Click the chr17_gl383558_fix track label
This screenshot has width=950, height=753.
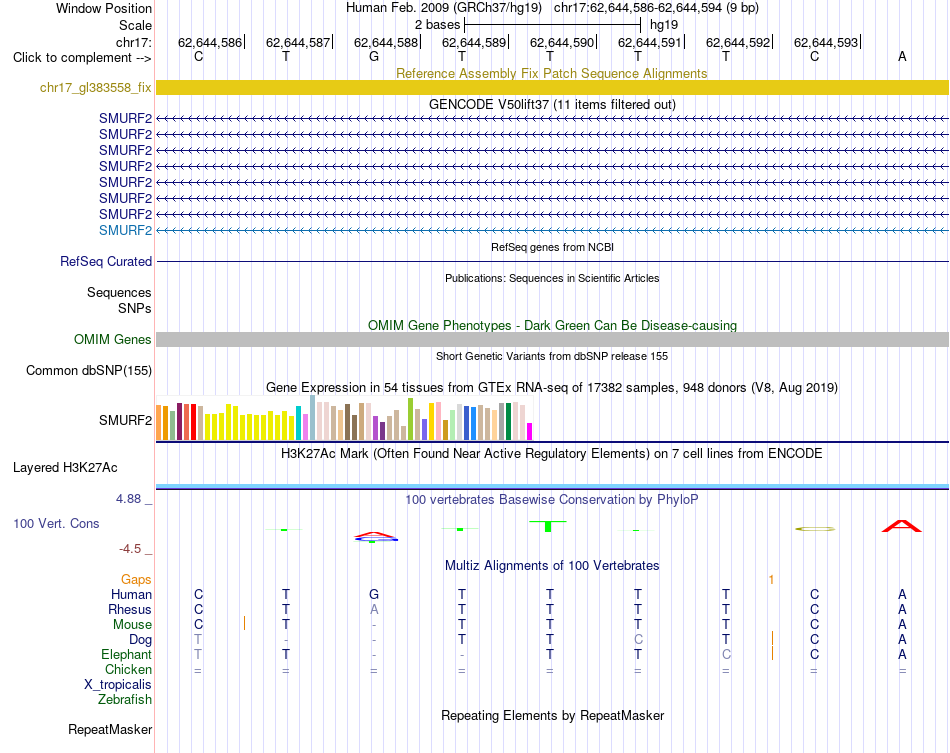coord(95,87)
